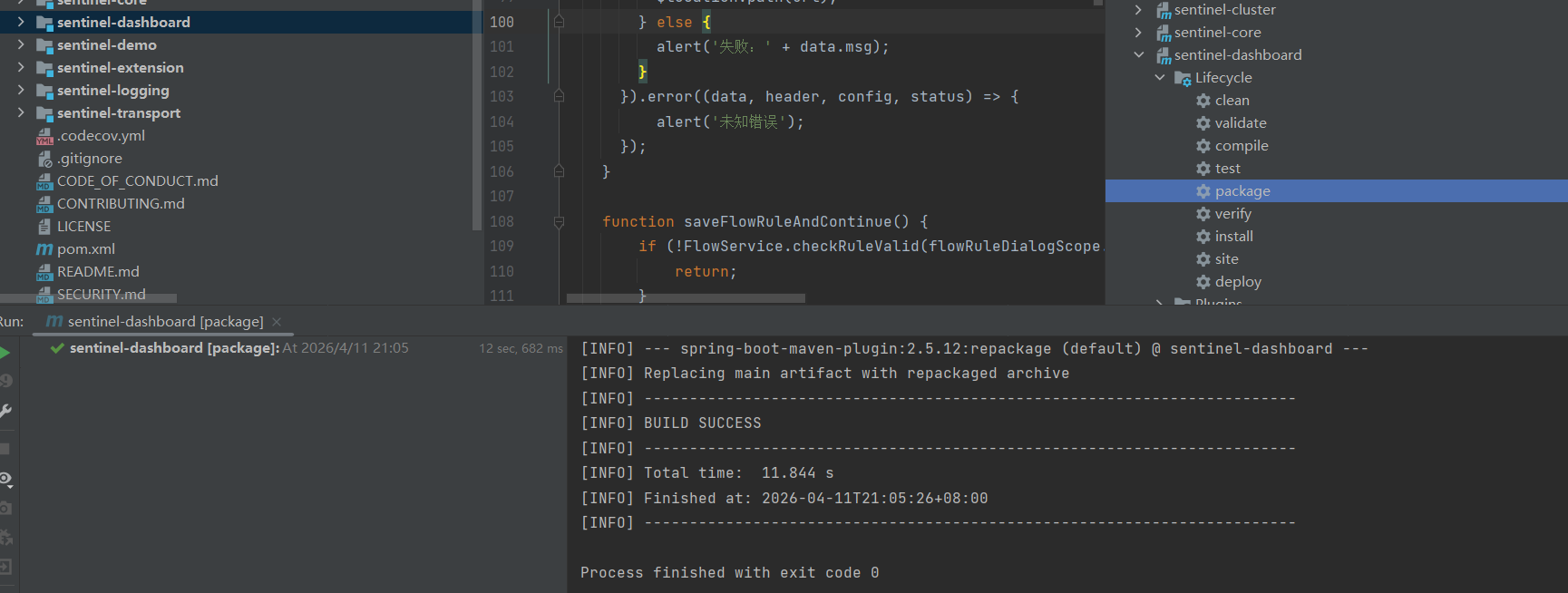
Task: Click the gear icon beside site
Action: [1203, 259]
